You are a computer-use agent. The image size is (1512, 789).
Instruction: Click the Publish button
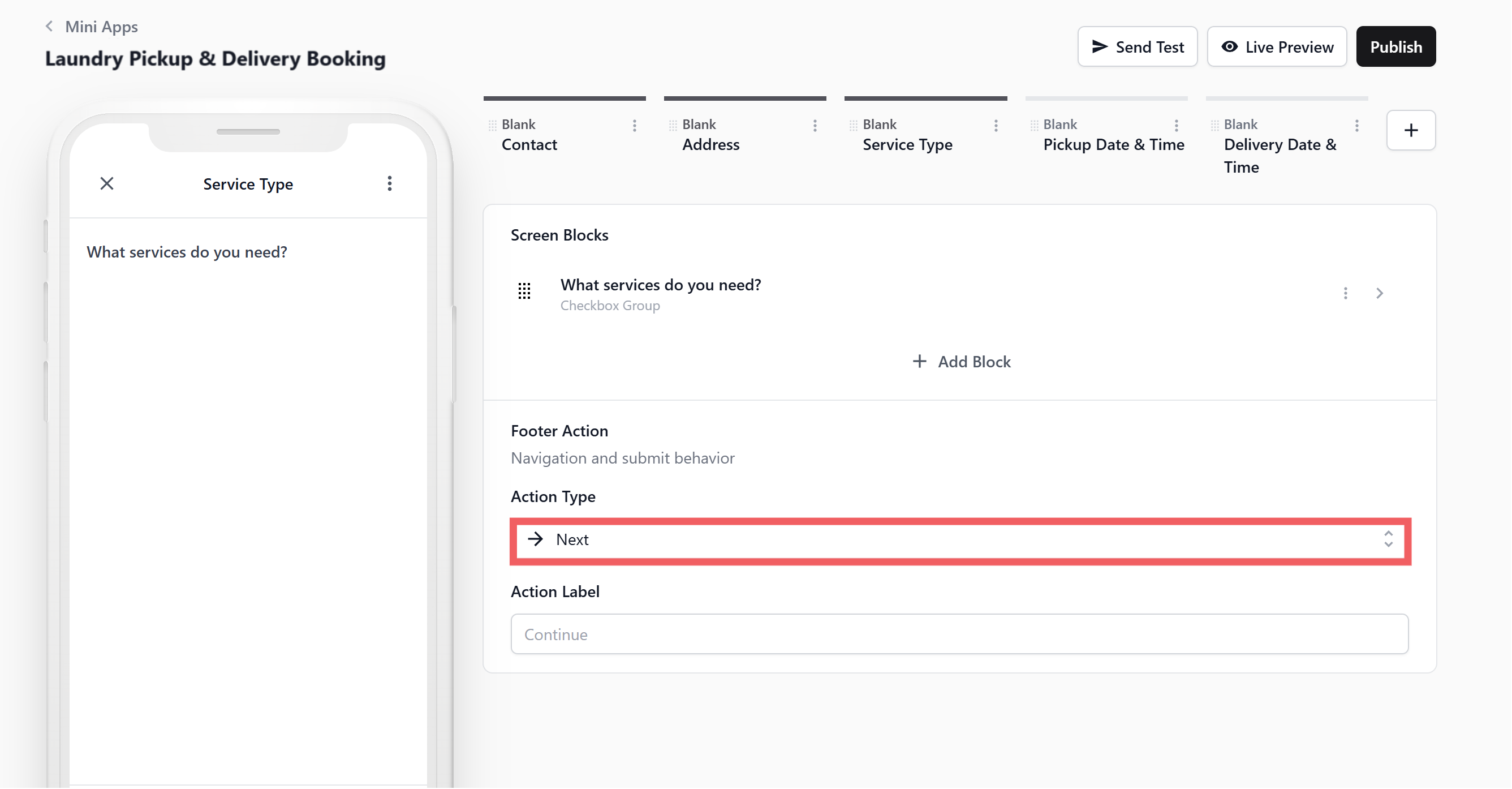[x=1395, y=47]
